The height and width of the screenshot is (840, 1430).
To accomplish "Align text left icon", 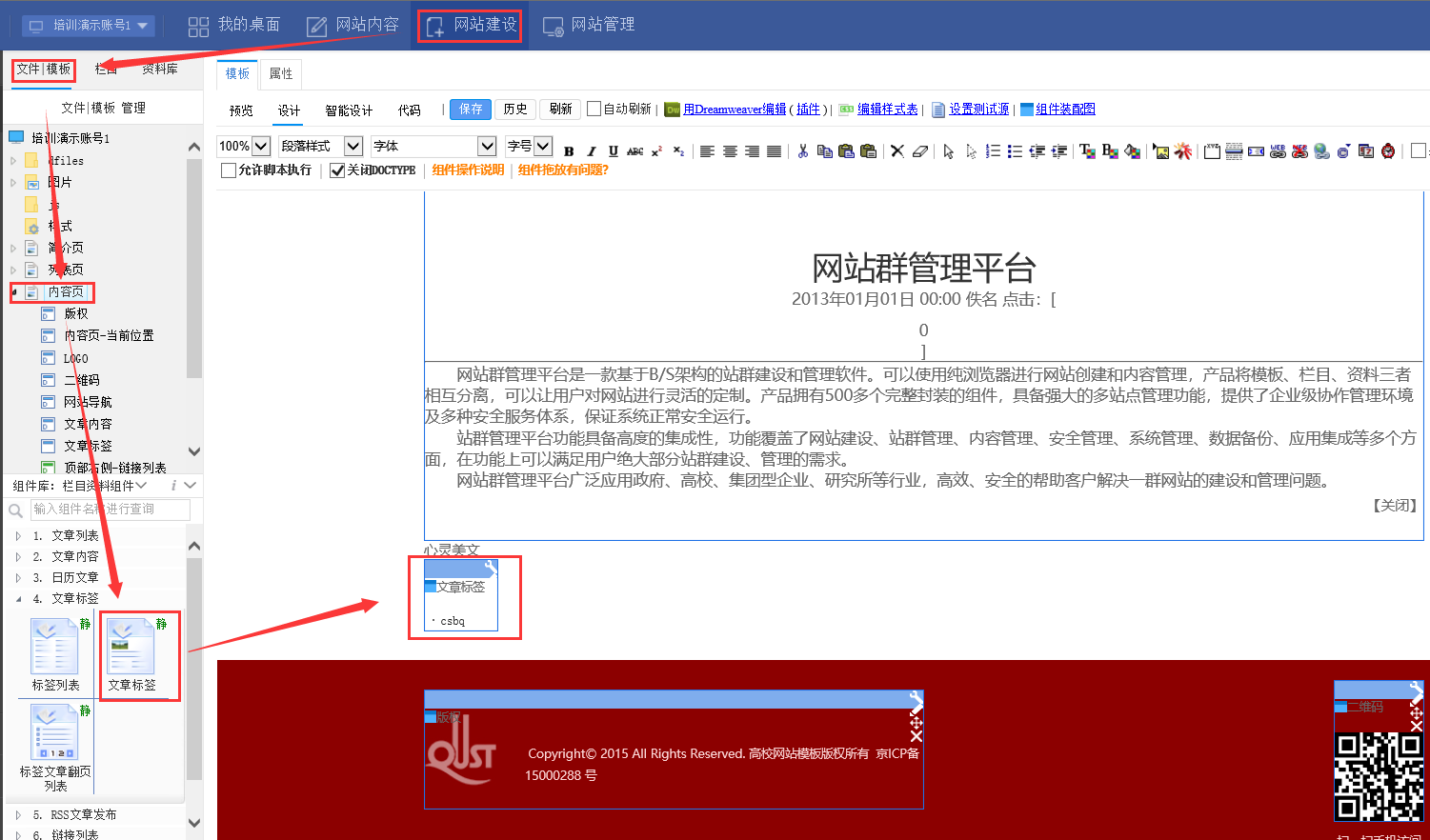I will point(707,150).
